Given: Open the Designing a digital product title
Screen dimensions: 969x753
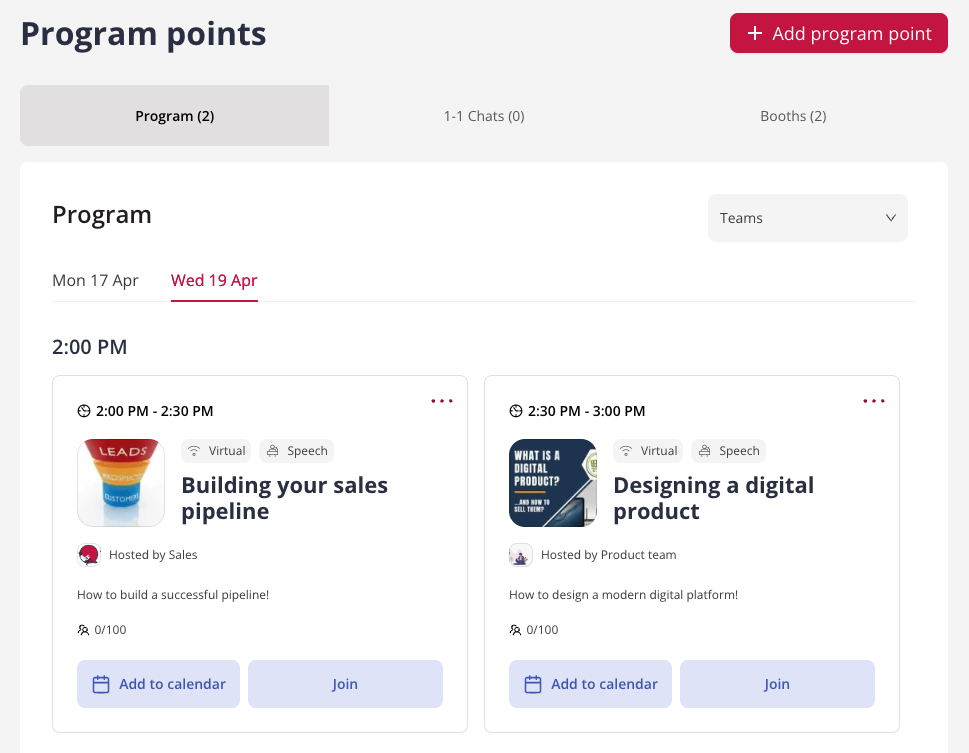Looking at the screenshot, I should coord(714,498).
